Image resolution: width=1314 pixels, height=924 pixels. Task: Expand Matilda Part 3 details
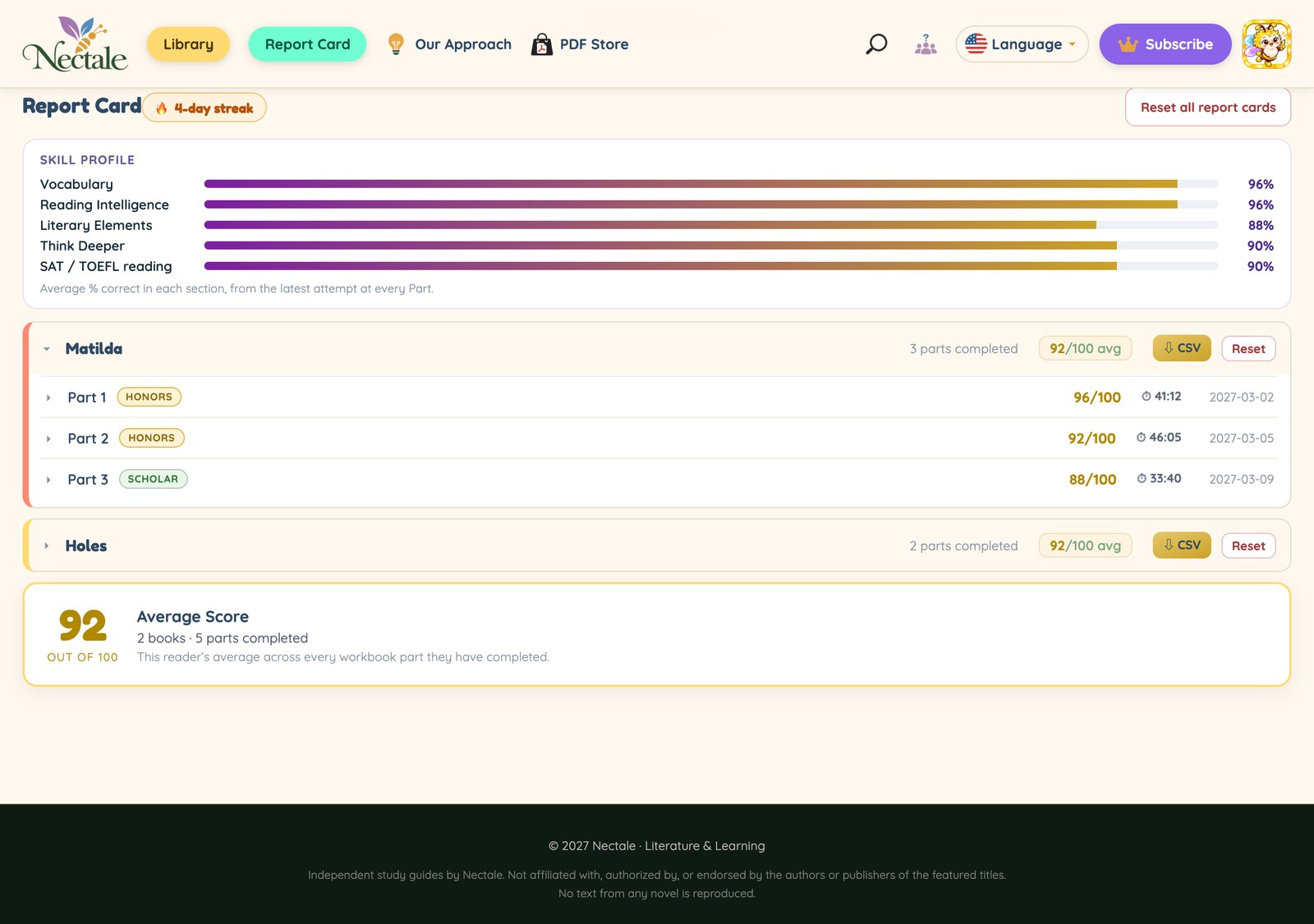[x=48, y=480]
